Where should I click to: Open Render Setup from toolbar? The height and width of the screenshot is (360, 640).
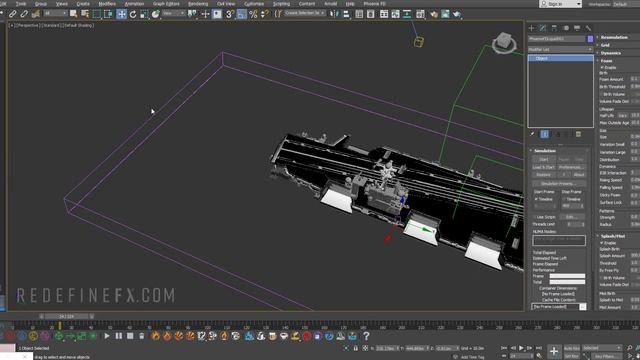[x=433, y=14]
